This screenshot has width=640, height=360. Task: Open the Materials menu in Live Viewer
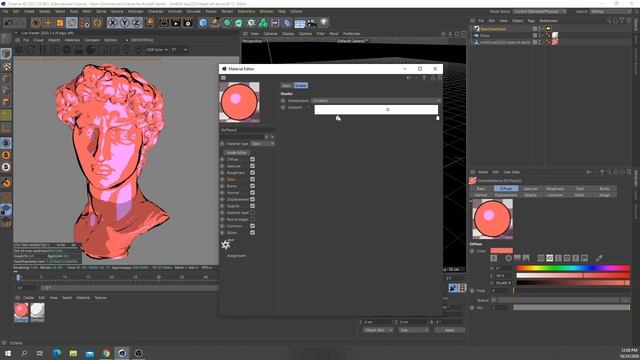pos(72,40)
